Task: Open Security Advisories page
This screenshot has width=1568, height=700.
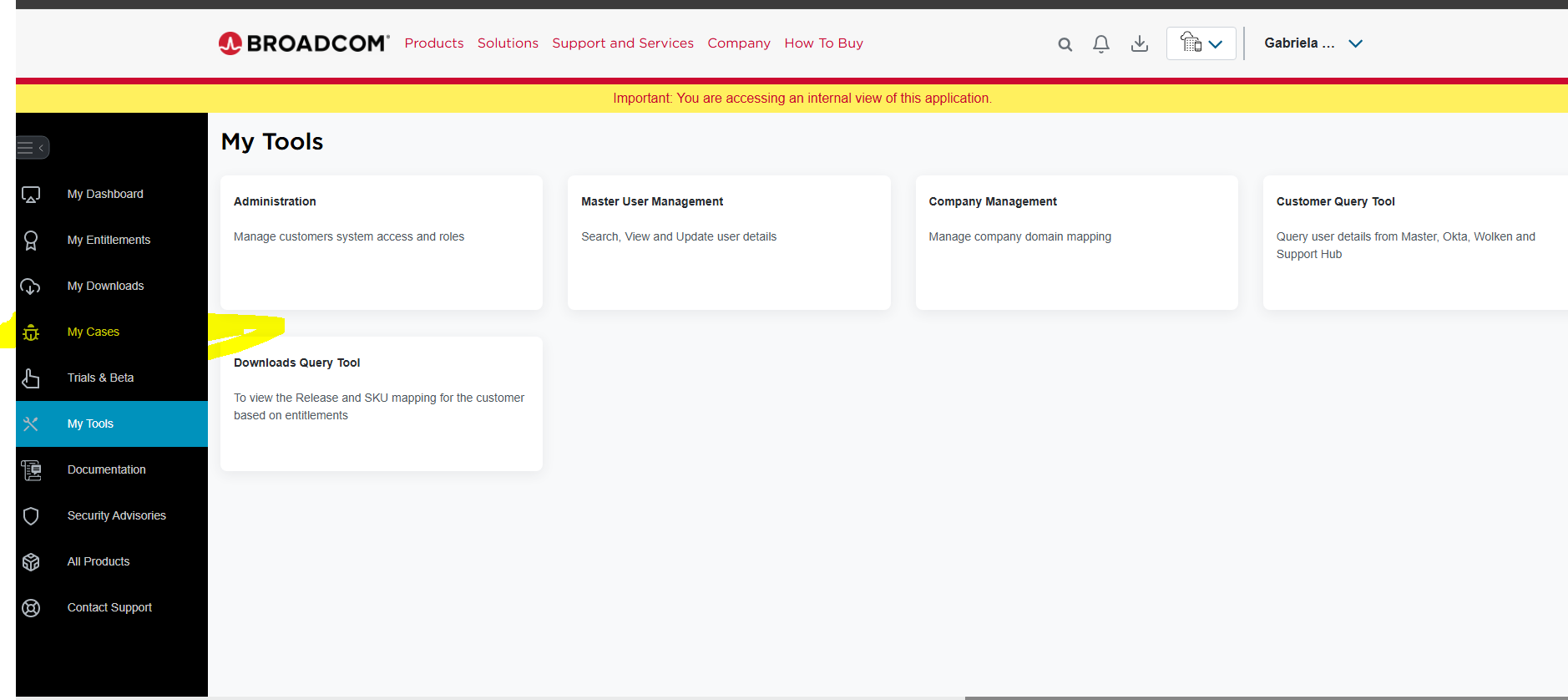Action: click(x=112, y=516)
